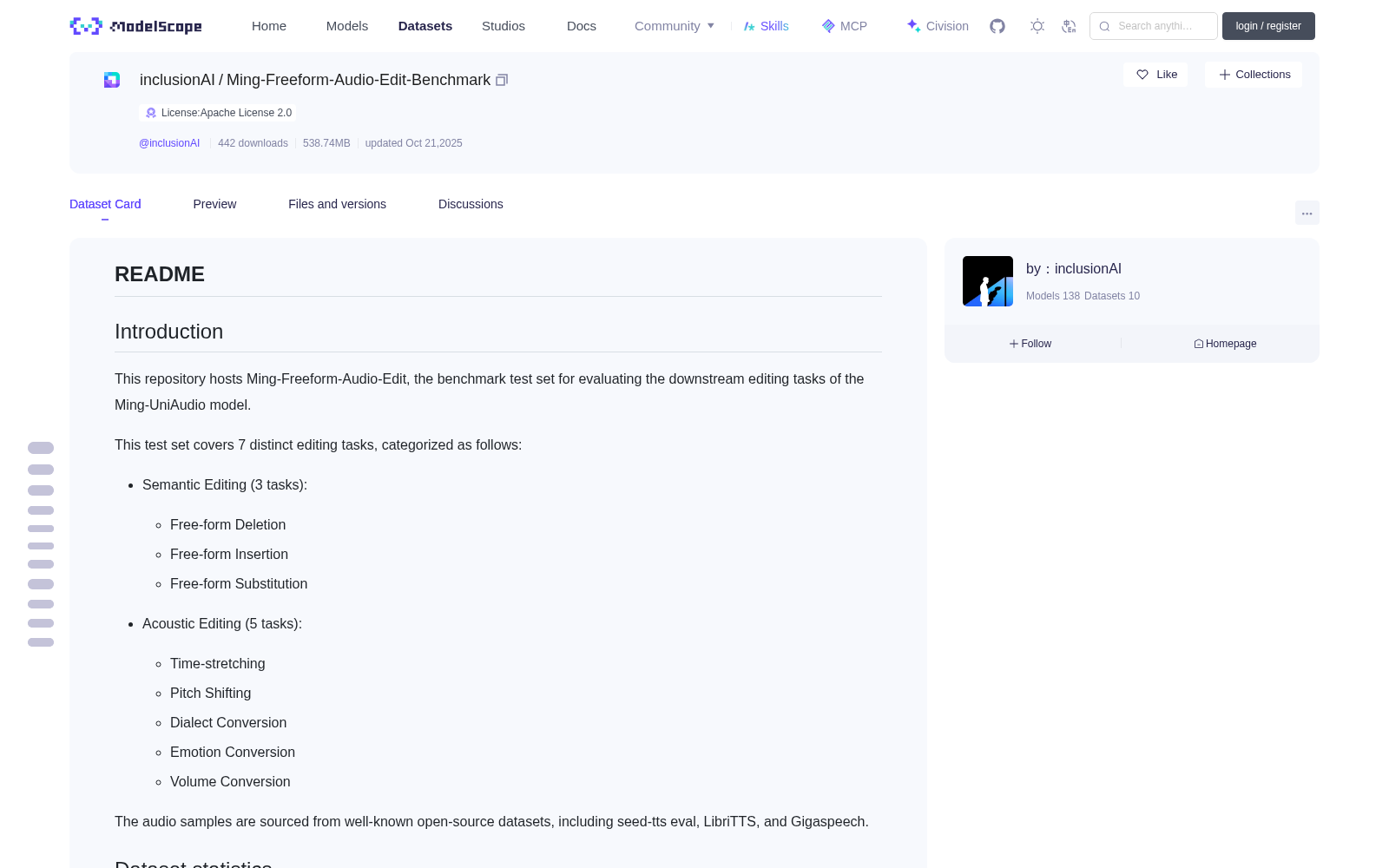Visit the inclusionAI Homepage link
This screenshot has width=1389, height=868.
tap(1225, 344)
